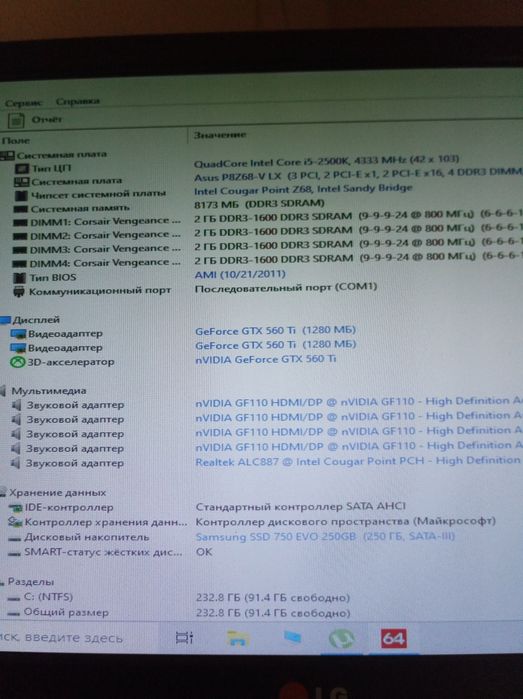This screenshot has width=523, height=699.
Task: Open uTorrent from the taskbar
Action: 341,639
